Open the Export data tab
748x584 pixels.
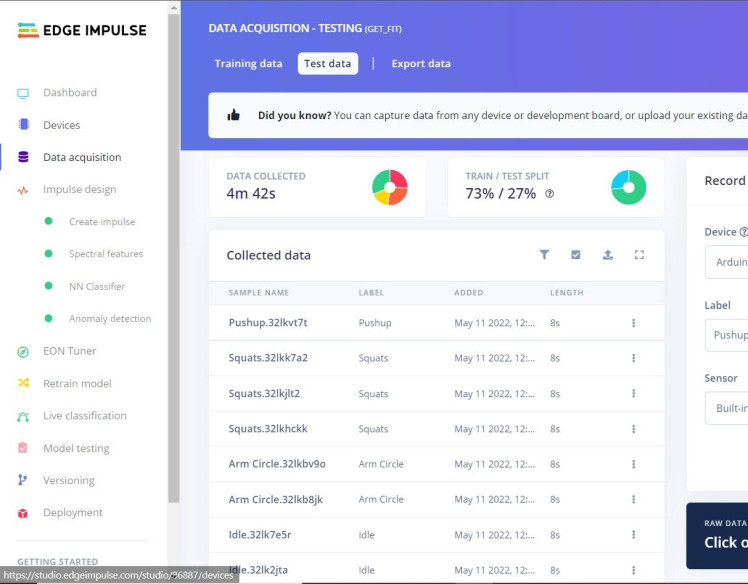[x=420, y=64]
